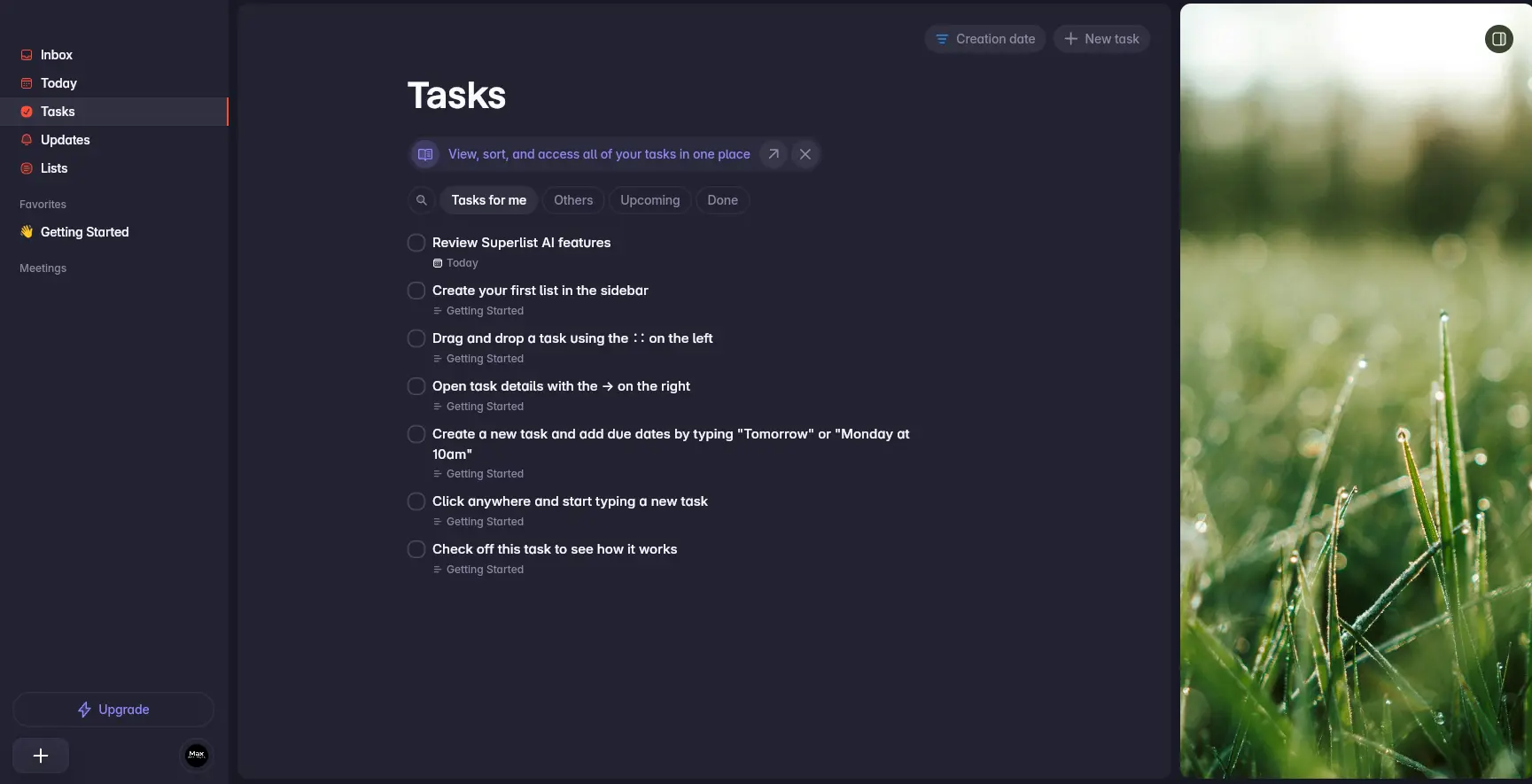Screen dimensions: 1532x784
Task: Open the Updates bell icon
Action: (x=27, y=140)
